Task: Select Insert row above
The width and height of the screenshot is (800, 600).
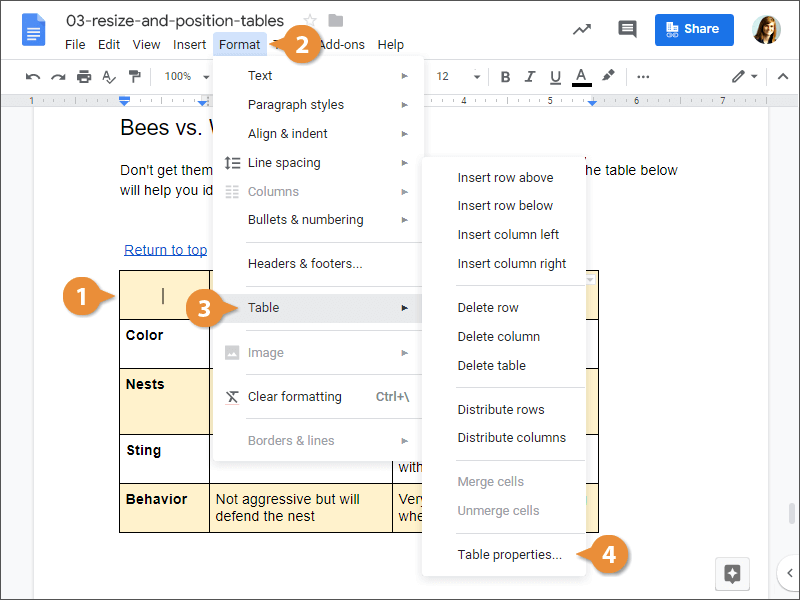Action: click(505, 177)
